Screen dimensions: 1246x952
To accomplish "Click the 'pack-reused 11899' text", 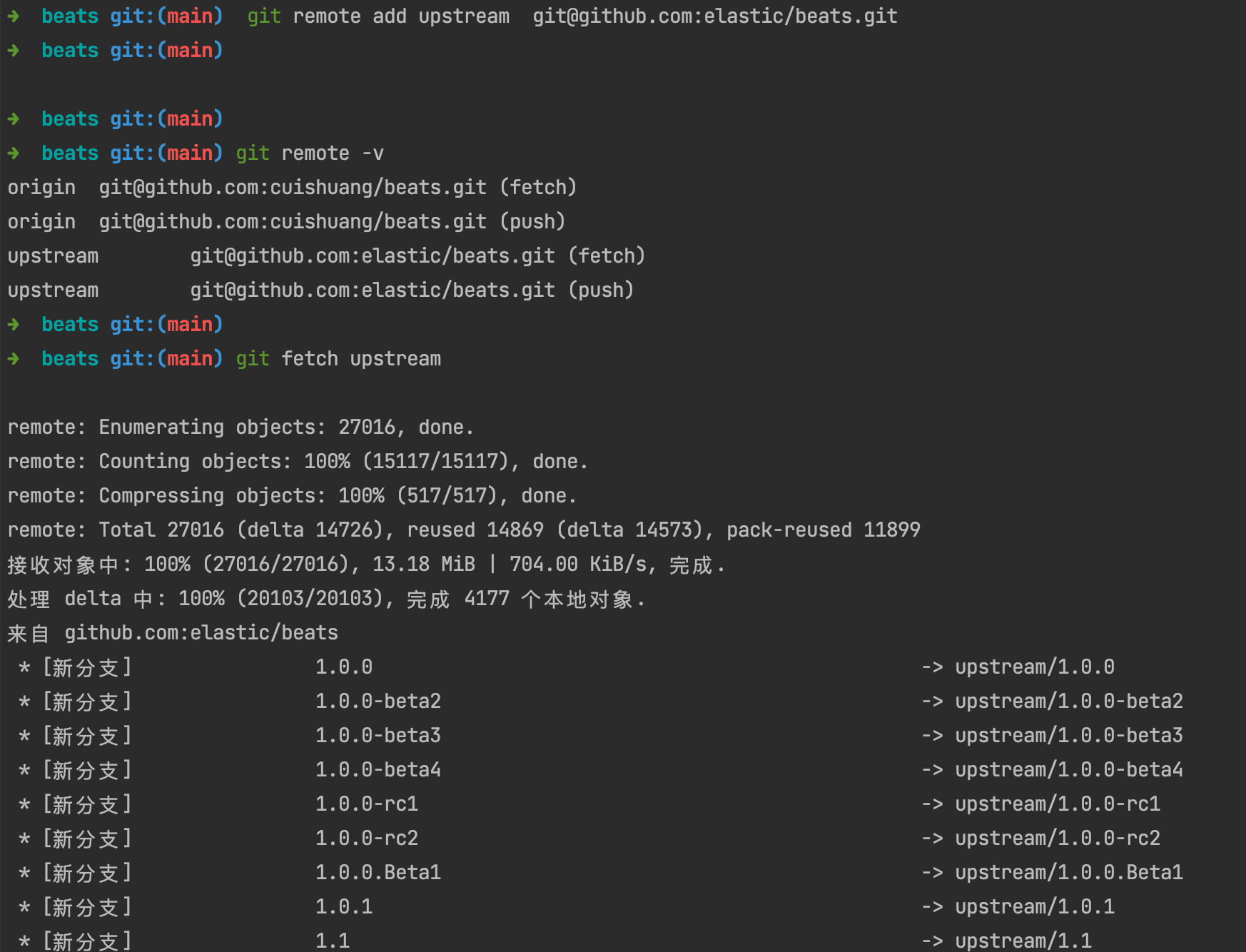I will pos(823,530).
